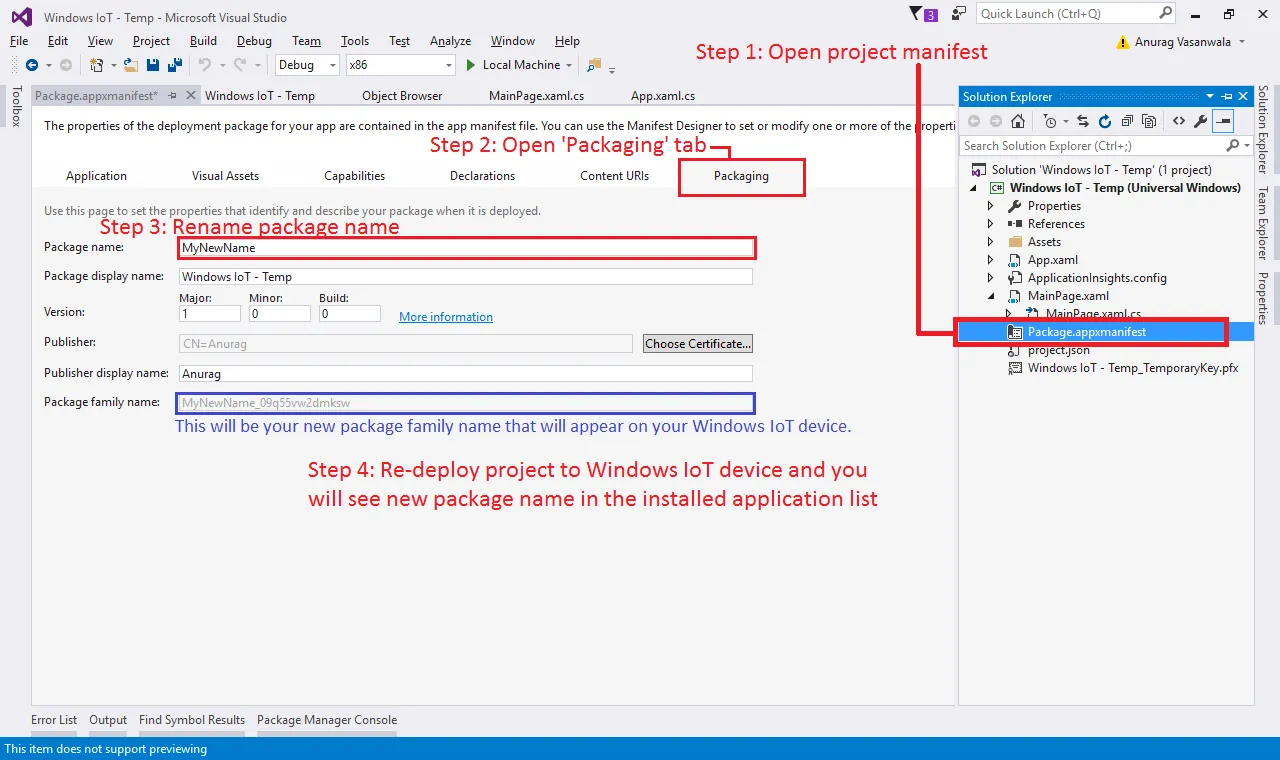Viewport: 1280px width, 760px height.
Task: Expand the App.xaml node
Action: click(991, 260)
